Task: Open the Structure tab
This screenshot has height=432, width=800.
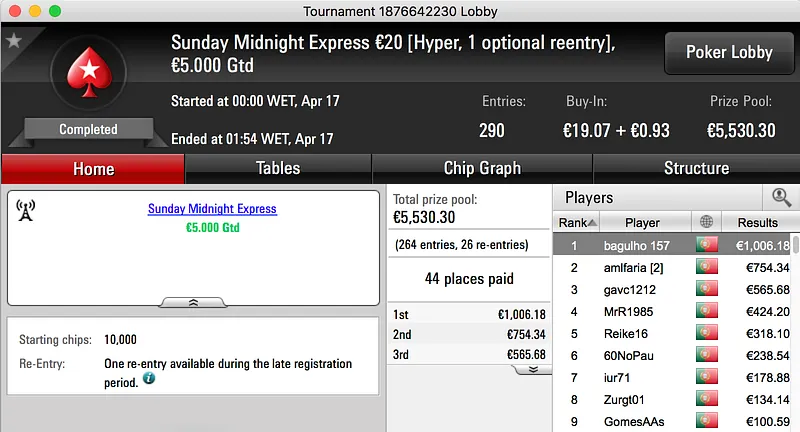Action: [x=696, y=168]
